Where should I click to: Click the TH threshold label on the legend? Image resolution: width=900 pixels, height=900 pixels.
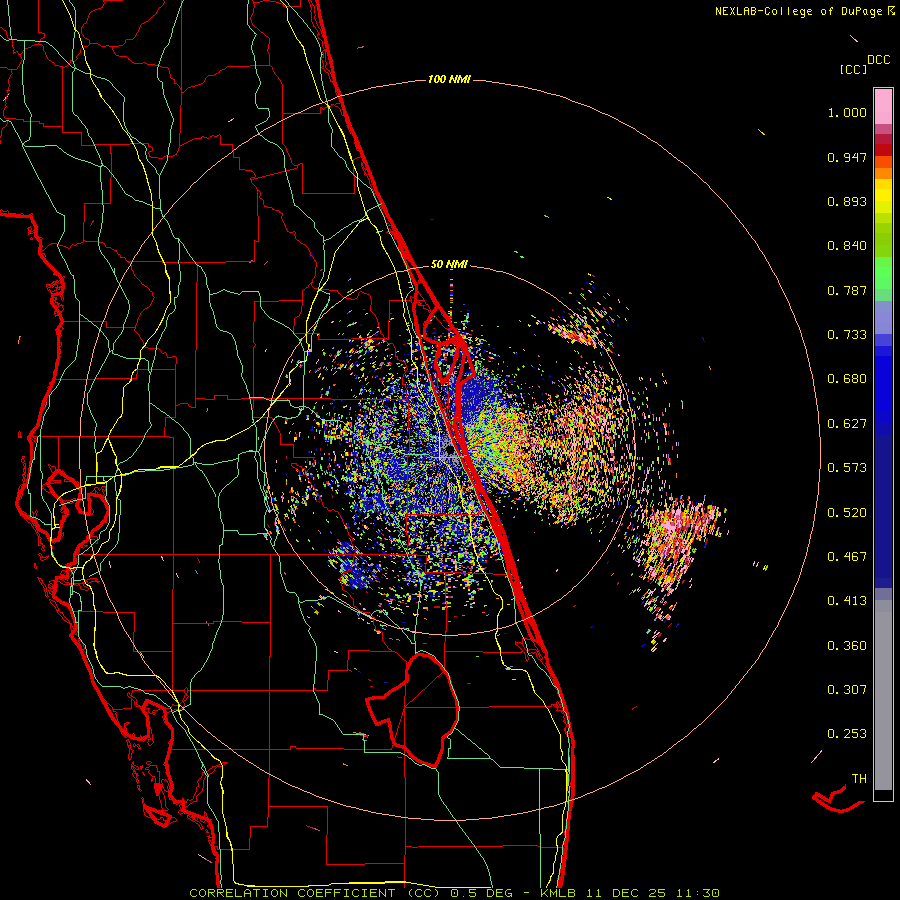click(859, 779)
